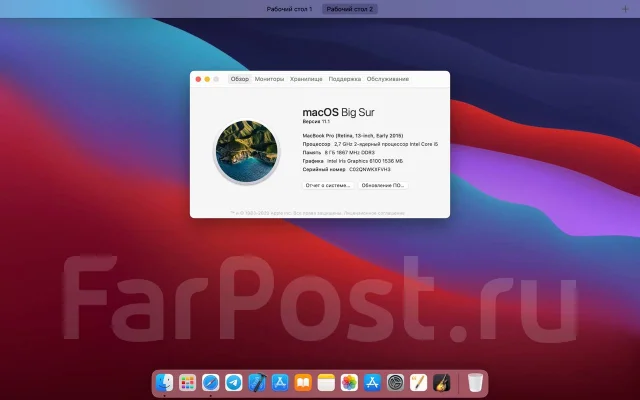Viewport: 640px width, 400px height.
Task: Click the MacBook Pro (Retina, 13-inch) model line
Action: coord(353,136)
